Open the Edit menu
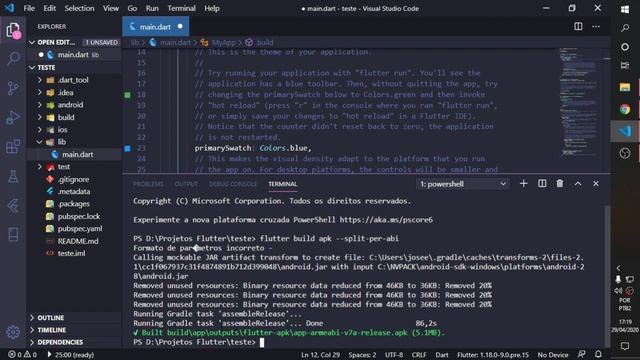The height and width of the screenshot is (360, 640). (49, 8)
